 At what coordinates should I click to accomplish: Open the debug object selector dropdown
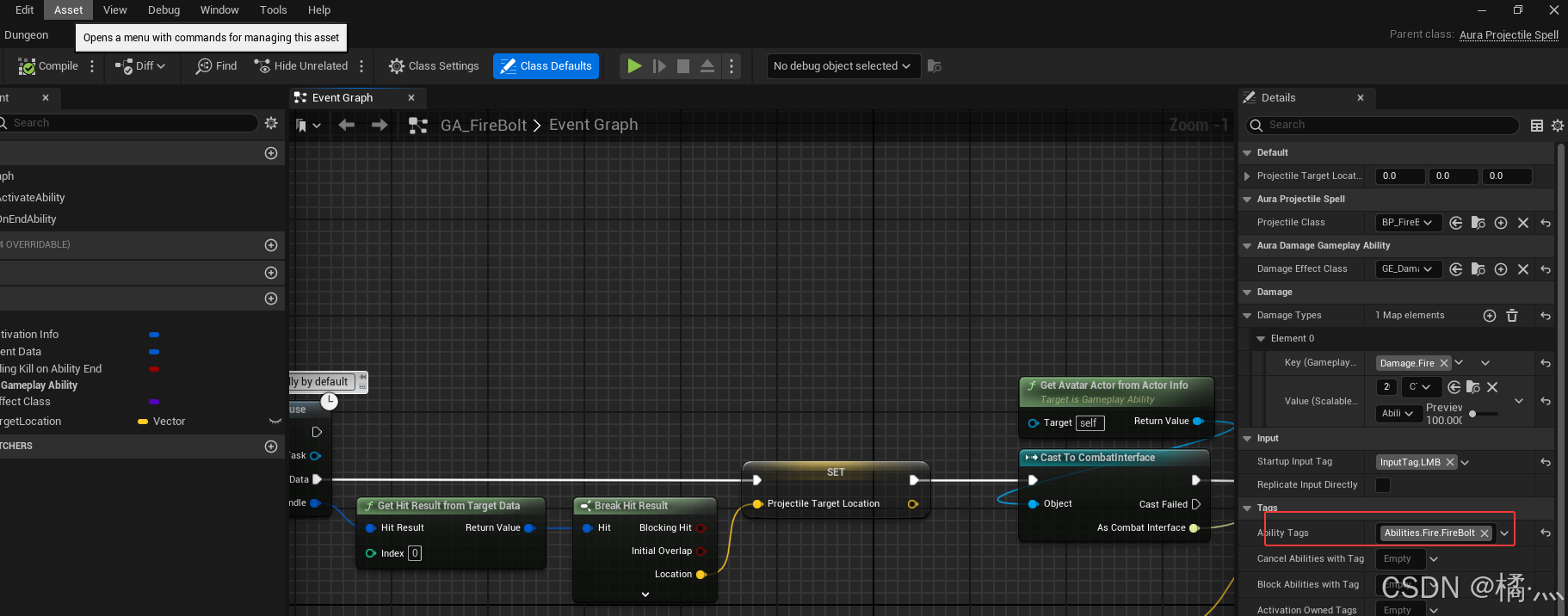point(843,66)
